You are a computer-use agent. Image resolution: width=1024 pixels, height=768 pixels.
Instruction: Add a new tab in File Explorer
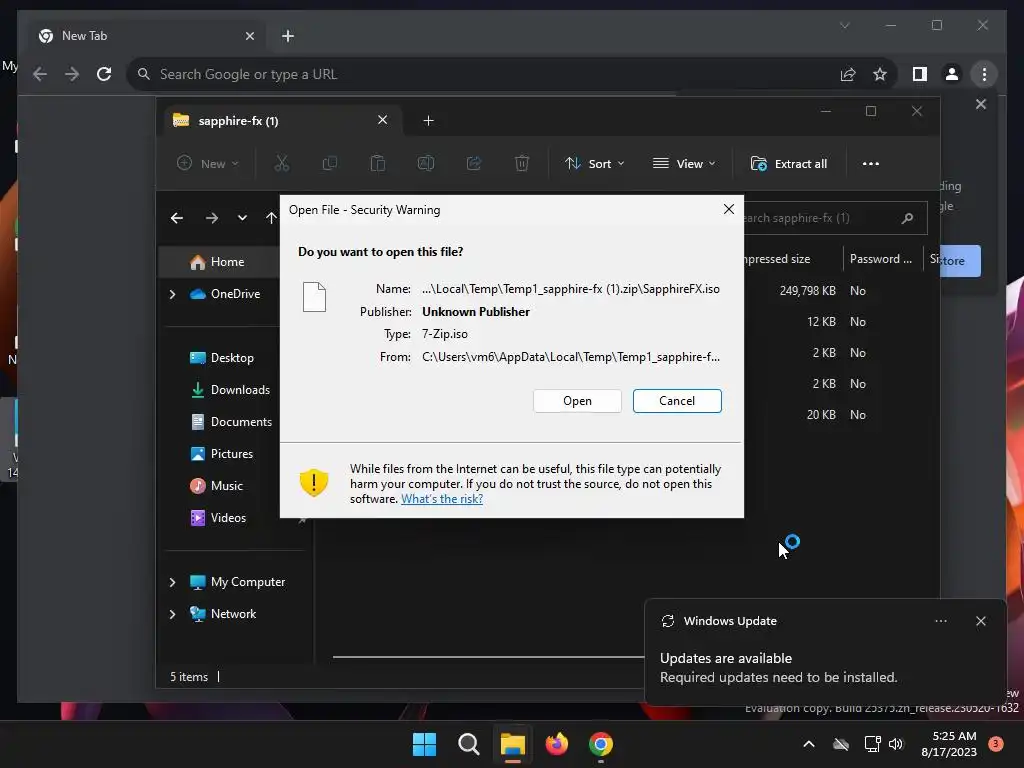coord(428,121)
